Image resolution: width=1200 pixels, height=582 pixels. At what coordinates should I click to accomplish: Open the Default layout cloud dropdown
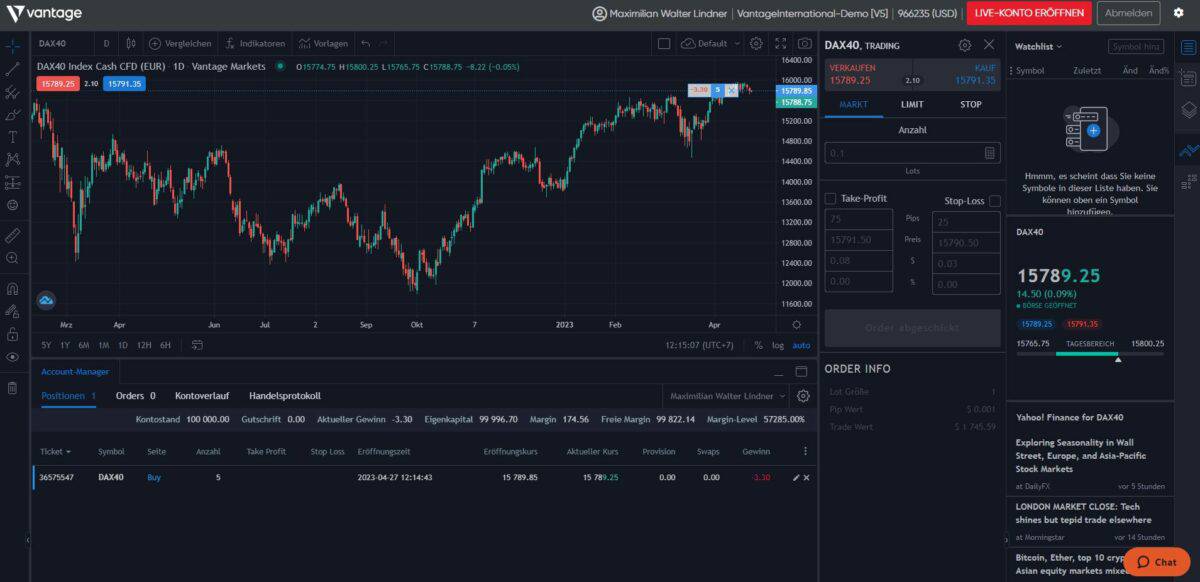pyautogui.click(x=712, y=44)
